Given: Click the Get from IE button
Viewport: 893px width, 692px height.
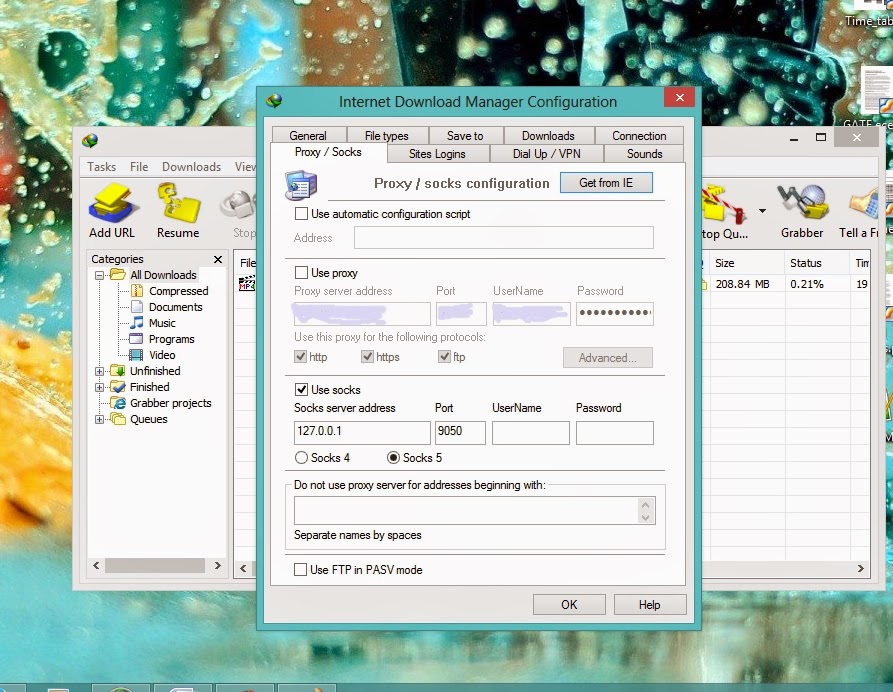Looking at the screenshot, I should coord(606,183).
